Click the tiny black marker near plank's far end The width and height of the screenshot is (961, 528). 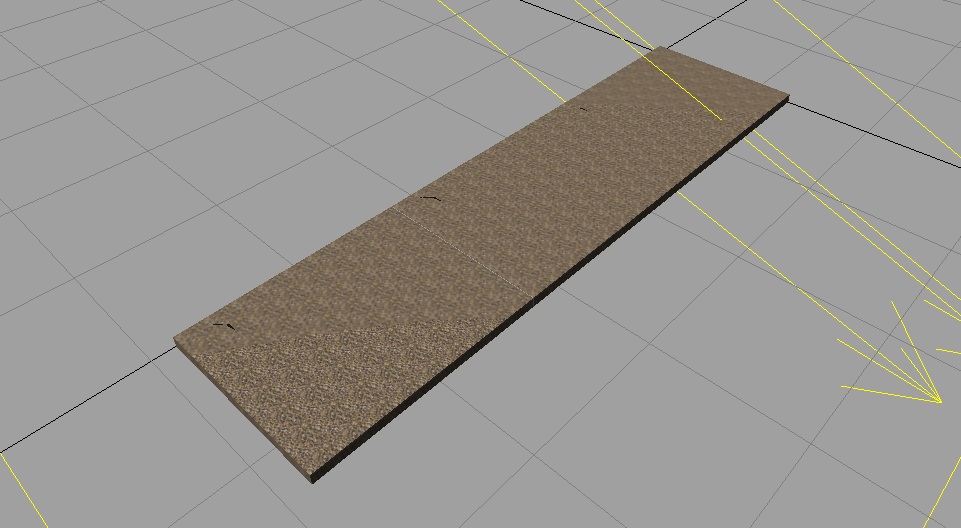tap(583, 109)
